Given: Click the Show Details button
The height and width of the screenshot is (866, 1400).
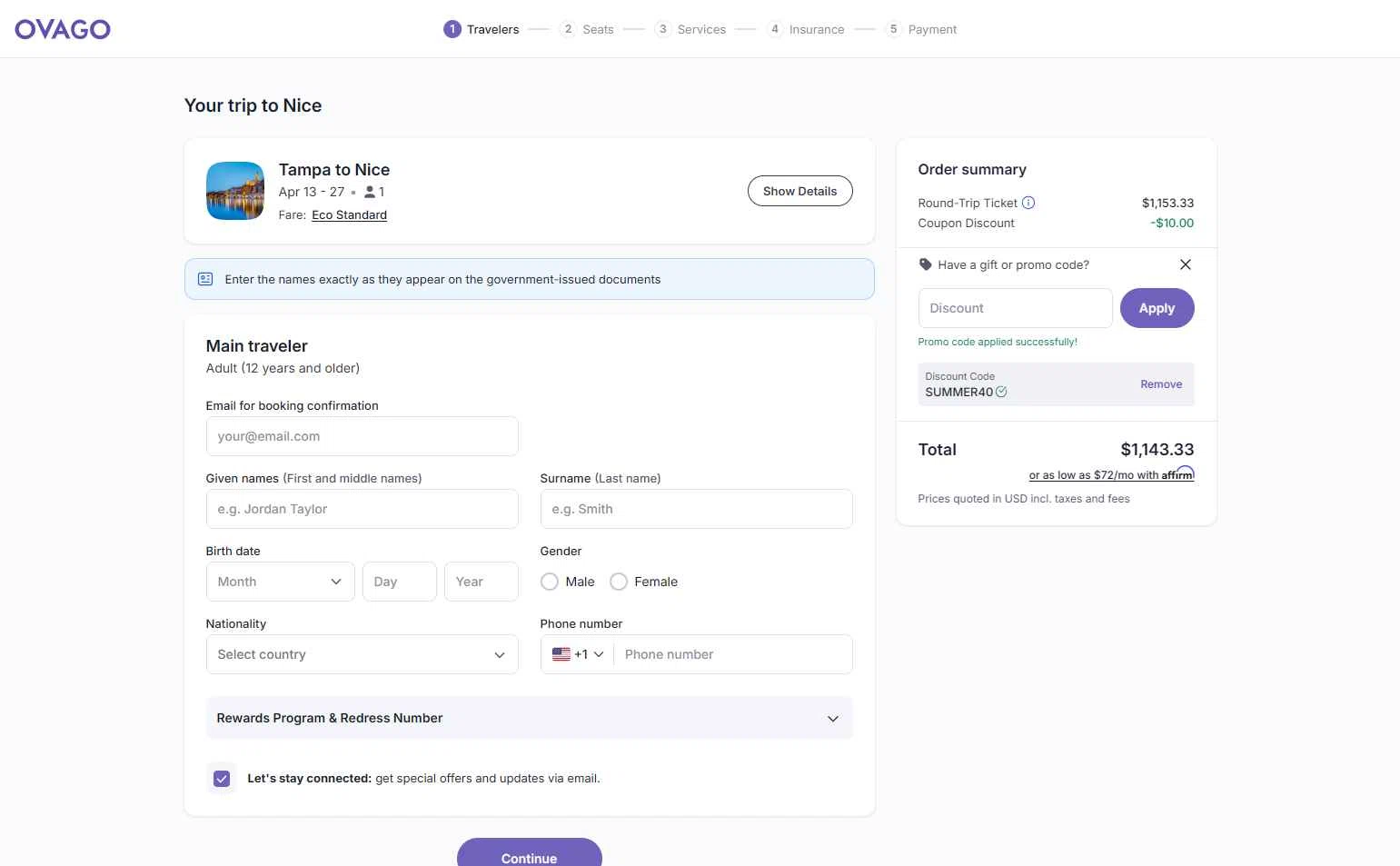Looking at the screenshot, I should point(799,191).
